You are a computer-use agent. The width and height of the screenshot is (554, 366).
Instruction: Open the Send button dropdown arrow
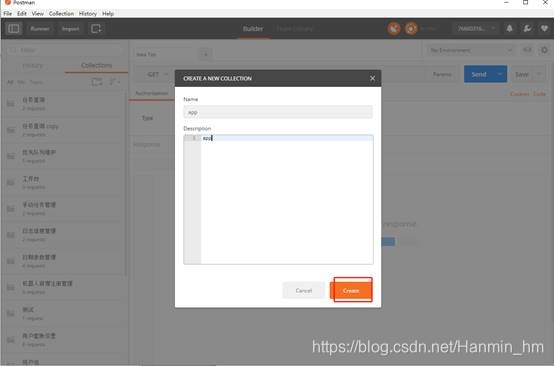click(x=500, y=74)
